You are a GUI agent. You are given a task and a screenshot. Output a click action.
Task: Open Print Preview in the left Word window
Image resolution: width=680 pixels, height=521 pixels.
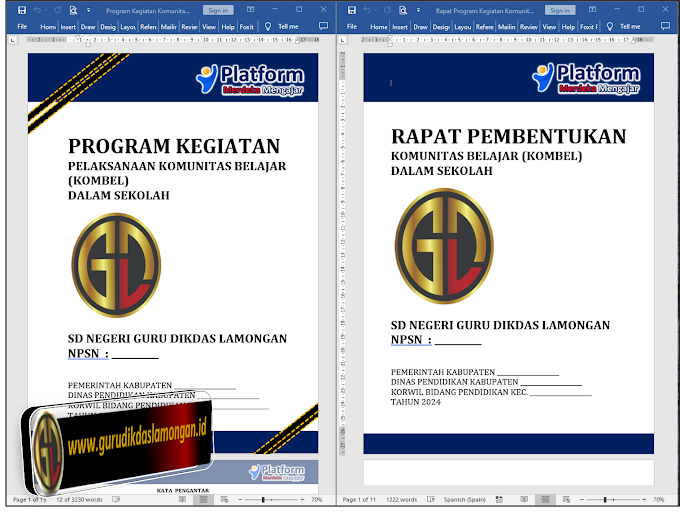point(73,10)
